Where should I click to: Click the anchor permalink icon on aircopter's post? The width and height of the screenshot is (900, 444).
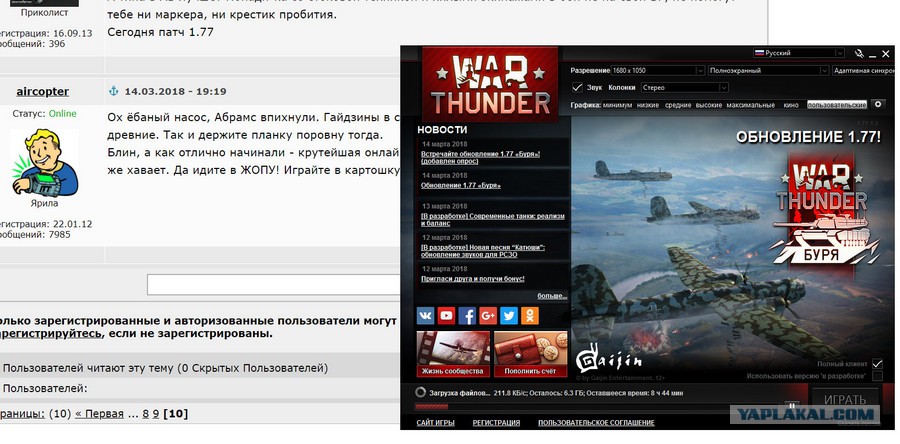click(114, 91)
